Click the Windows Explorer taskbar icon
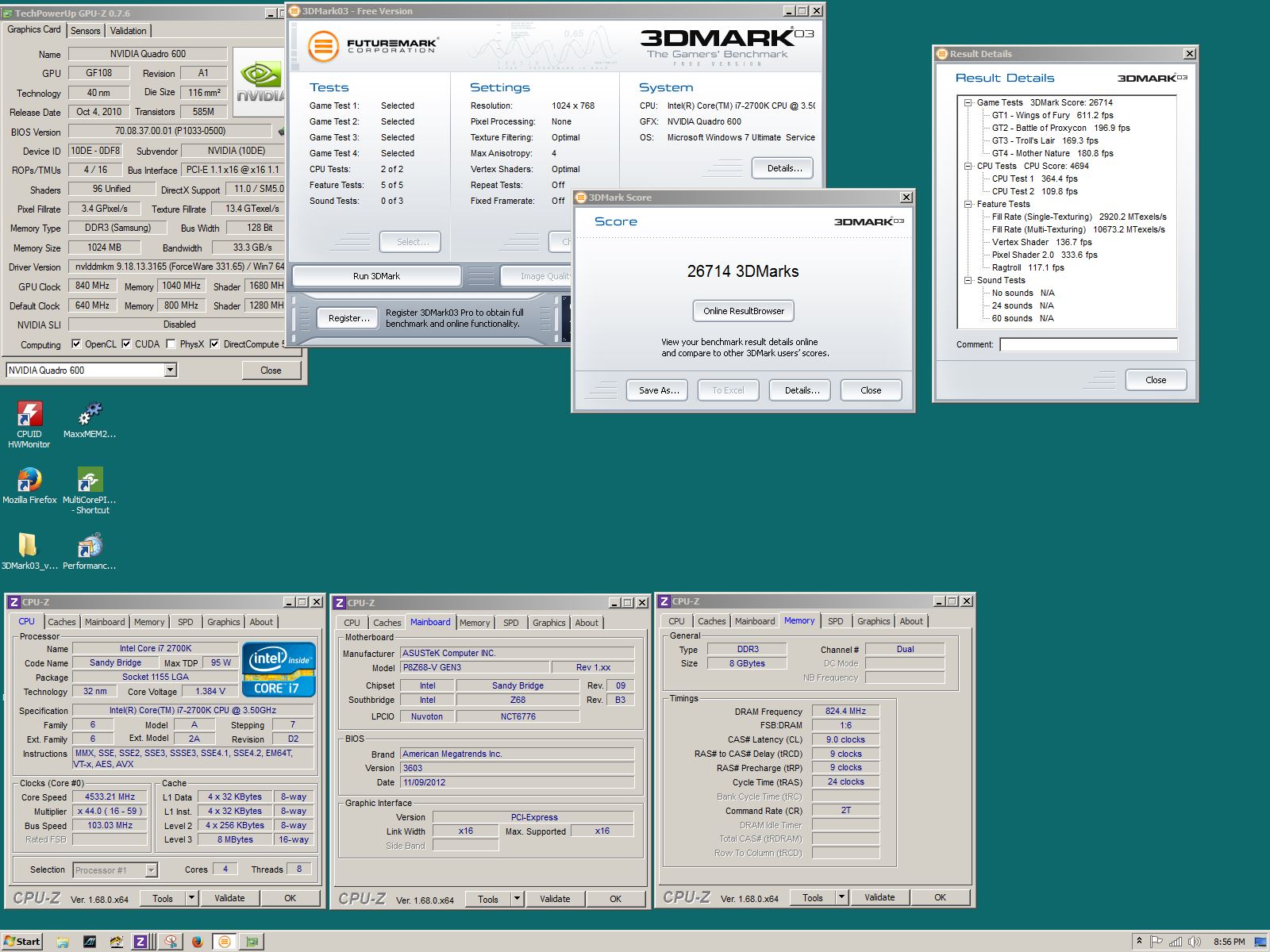This screenshot has width=1270, height=952. (x=63, y=942)
